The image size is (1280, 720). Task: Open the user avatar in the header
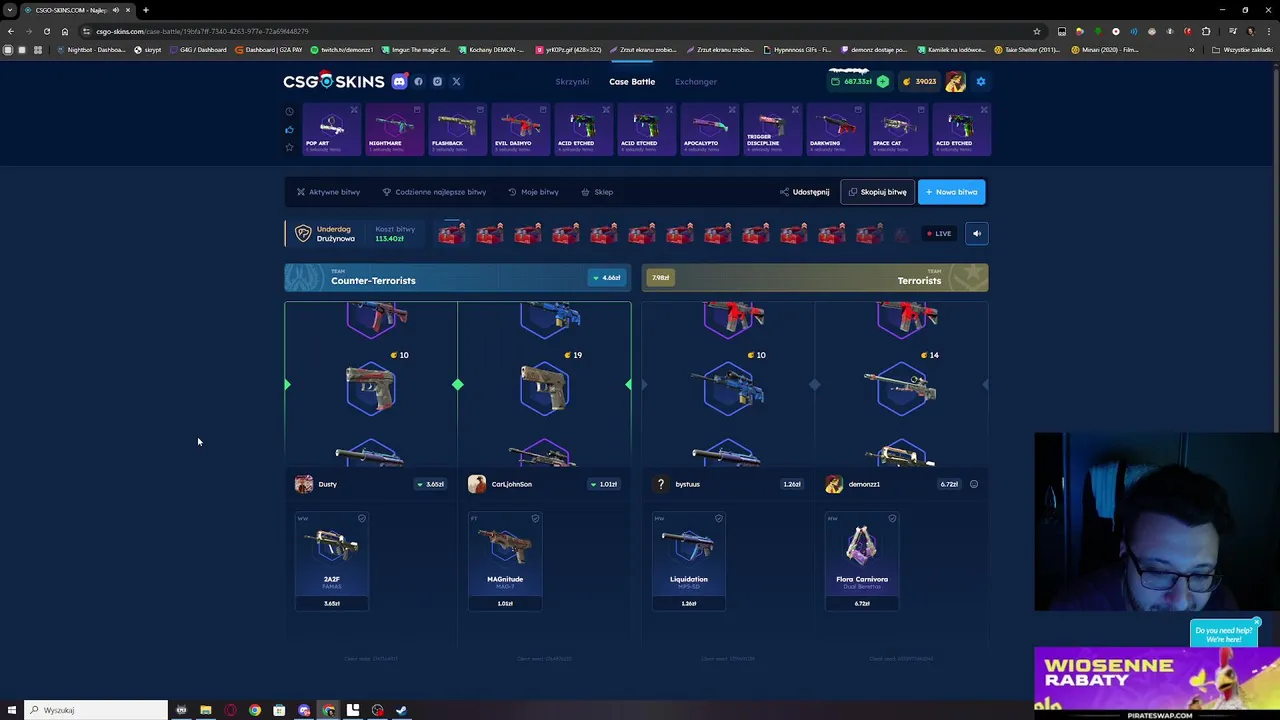point(956,82)
